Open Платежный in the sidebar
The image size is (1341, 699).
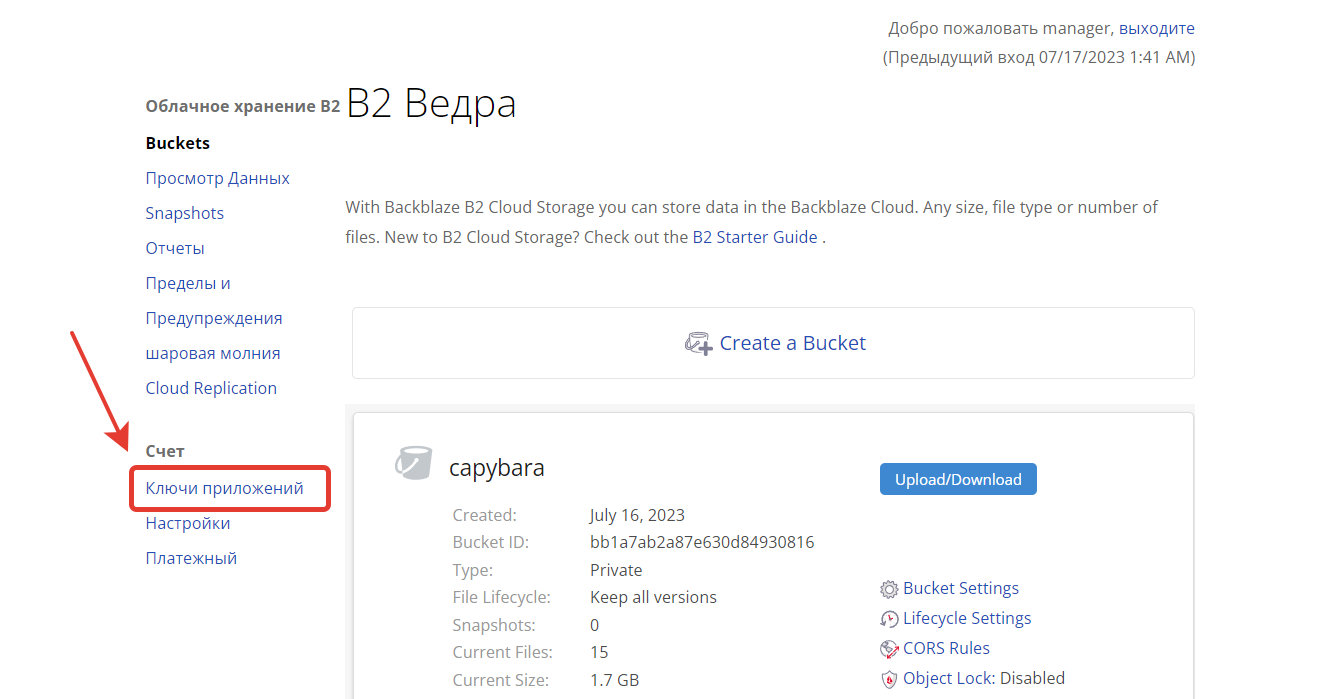(191, 558)
